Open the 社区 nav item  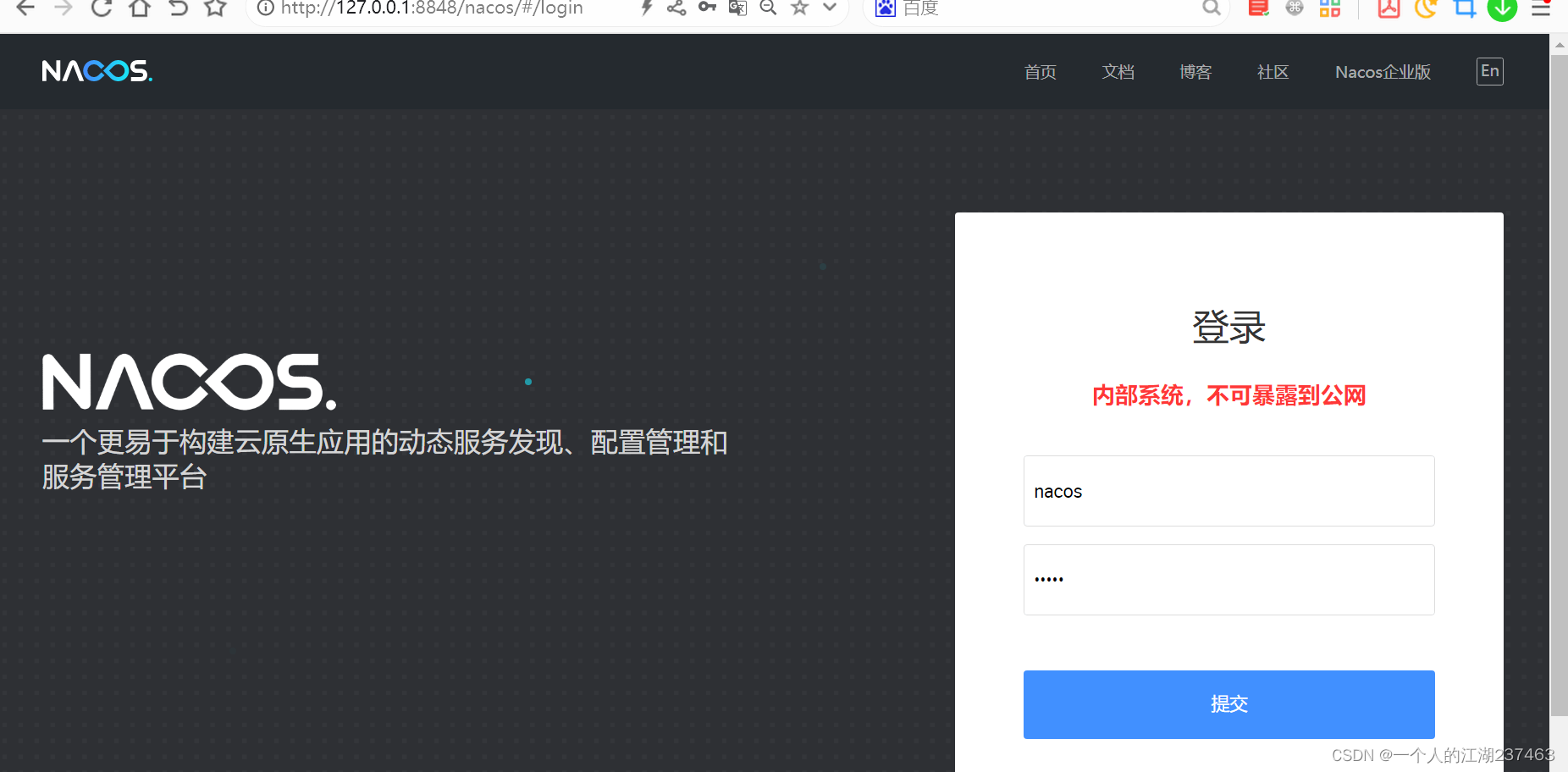point(1273,72)
